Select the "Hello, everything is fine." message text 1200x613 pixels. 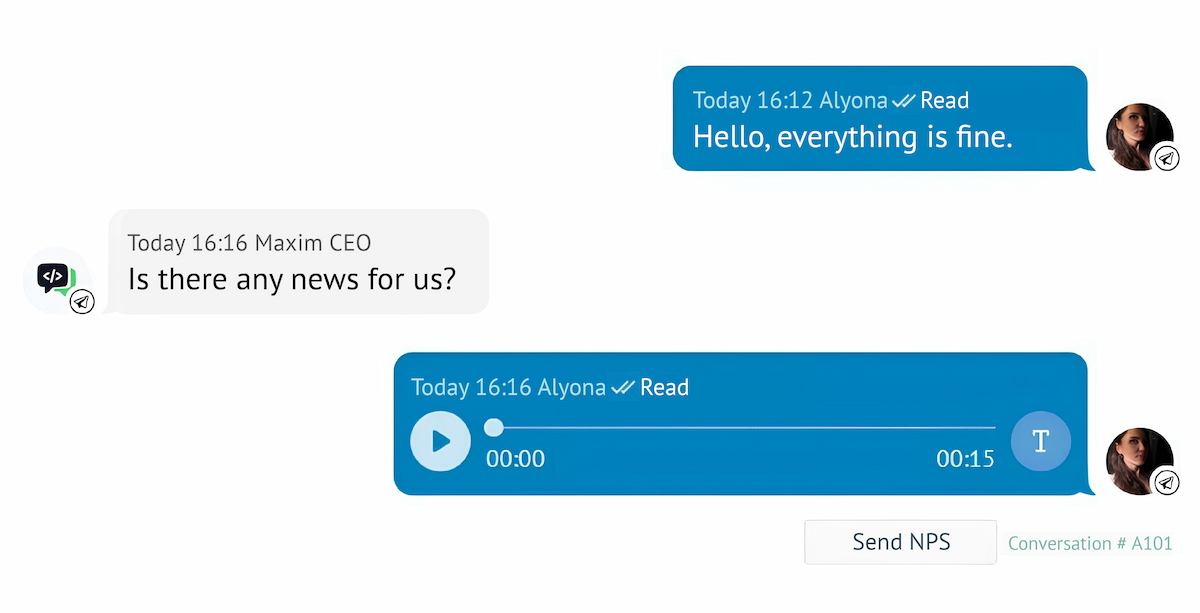tap(852, 137)
